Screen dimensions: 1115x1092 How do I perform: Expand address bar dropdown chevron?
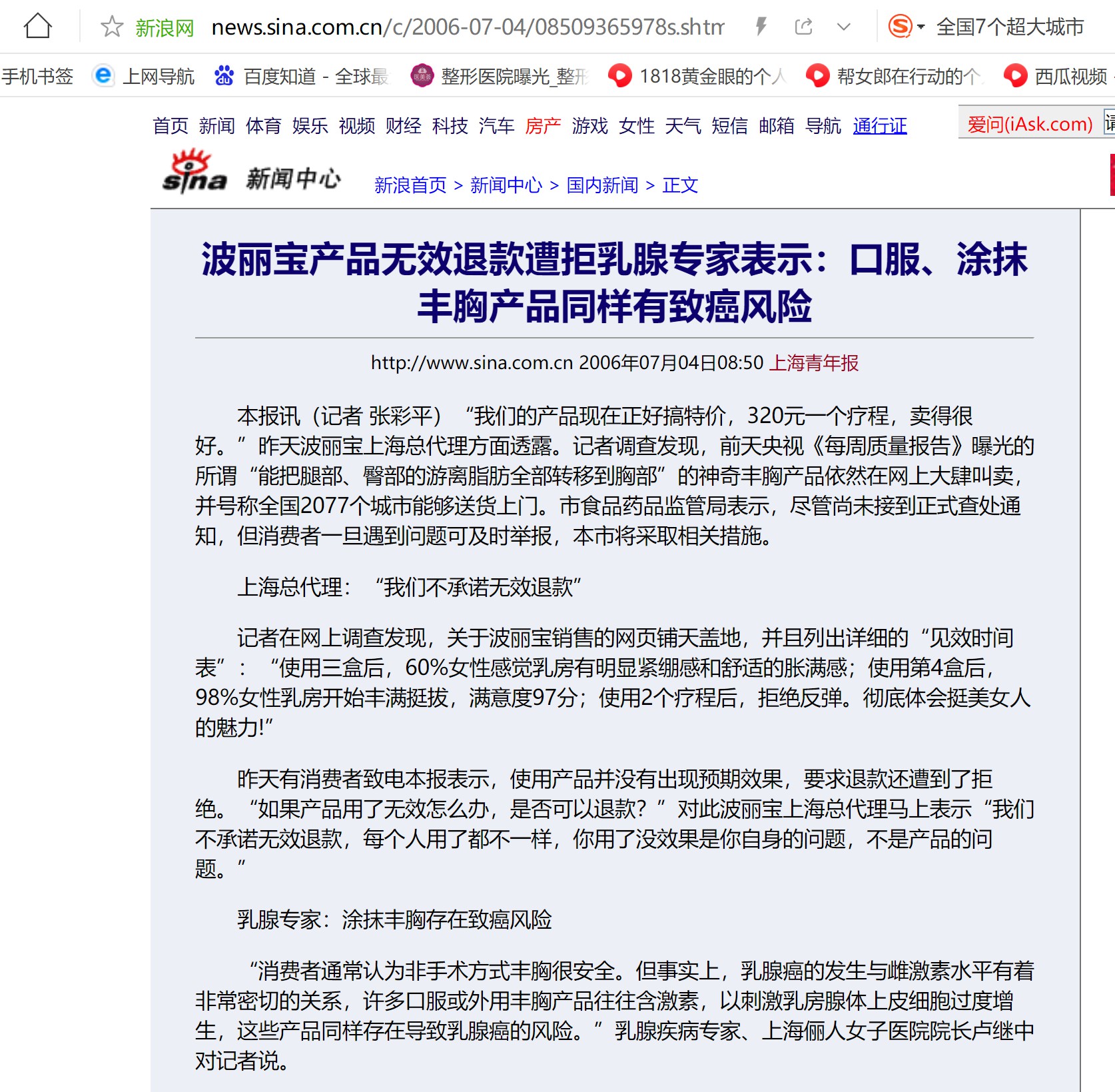844,27
